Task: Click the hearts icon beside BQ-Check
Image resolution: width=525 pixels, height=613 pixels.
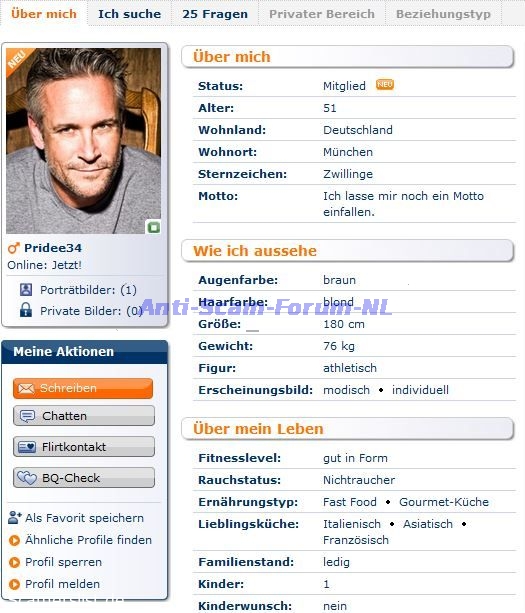Action: coord(27,478)
